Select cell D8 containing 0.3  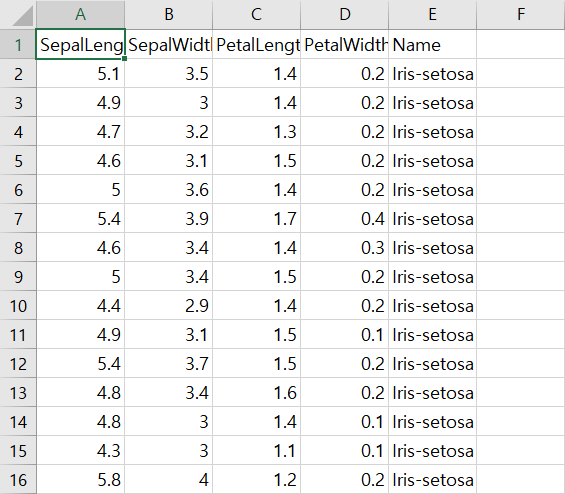pyautogui.click(x=344, y=248)
